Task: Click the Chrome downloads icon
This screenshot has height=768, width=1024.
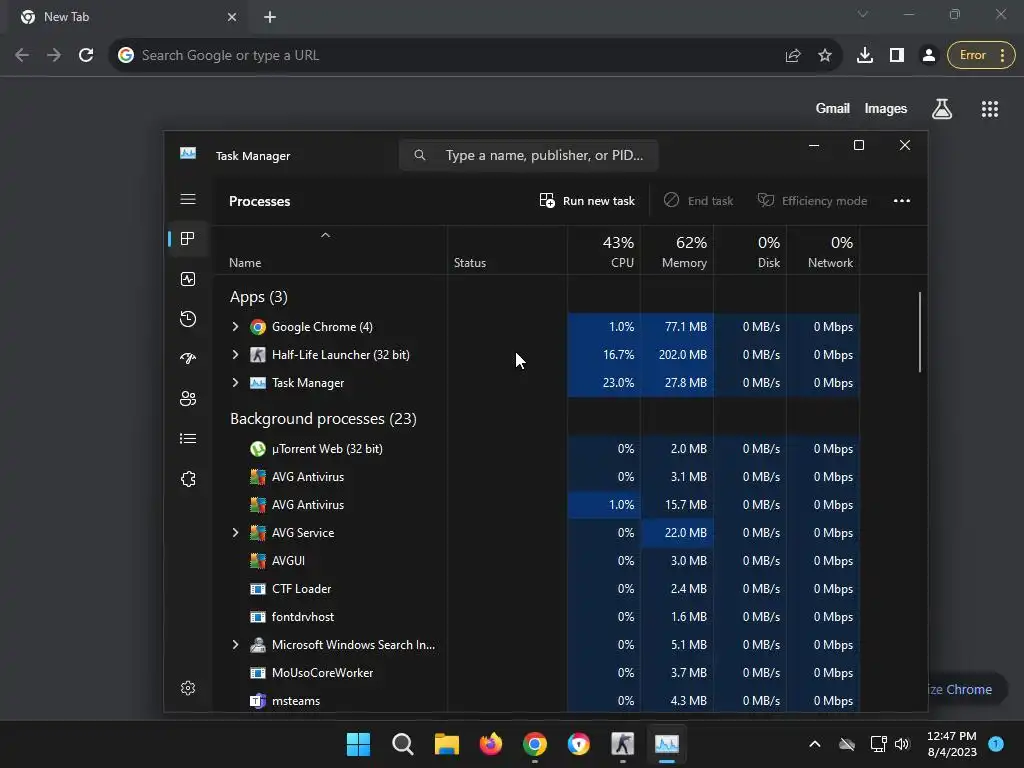Action: (x=865, y=56)
